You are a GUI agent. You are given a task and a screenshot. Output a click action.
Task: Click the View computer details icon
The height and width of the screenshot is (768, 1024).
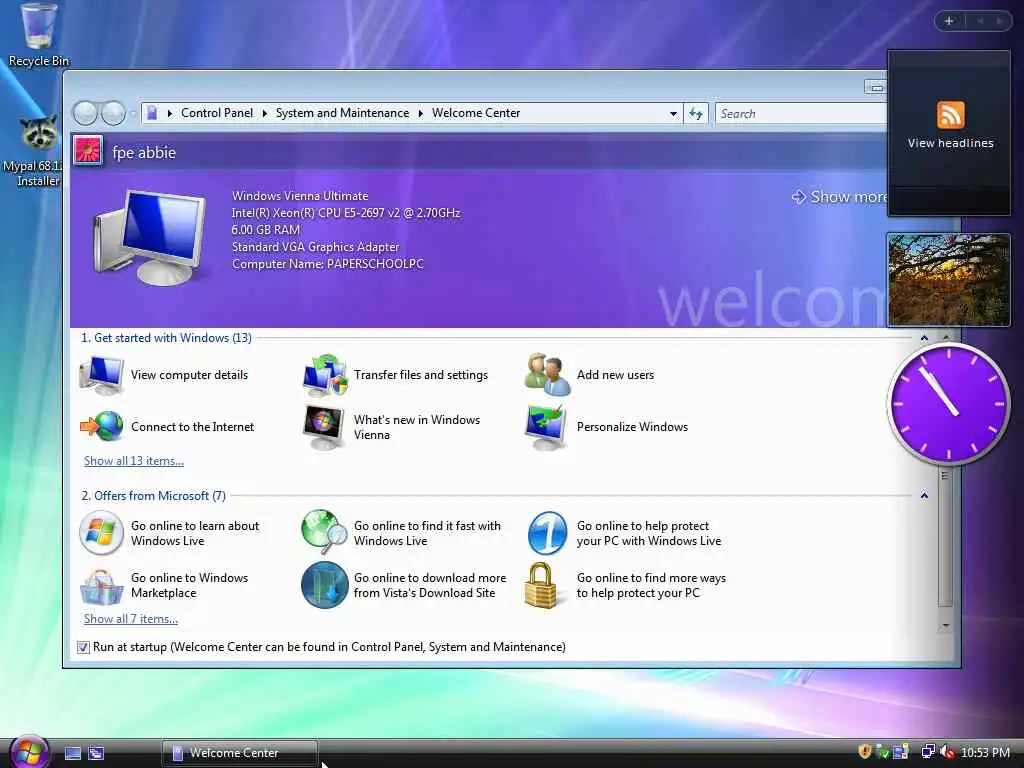coord(101,375)
